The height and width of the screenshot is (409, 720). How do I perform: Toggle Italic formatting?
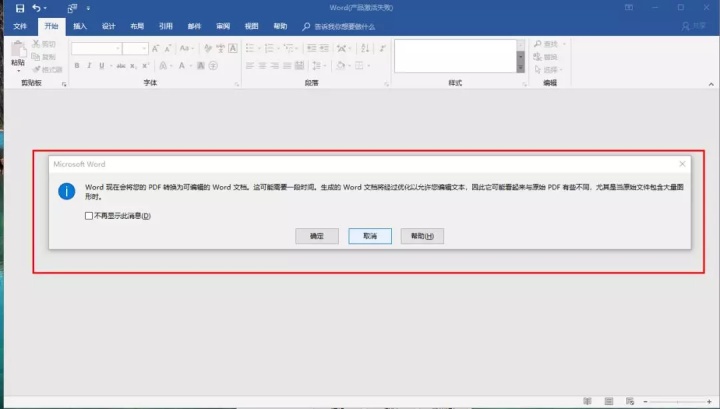[x=89, y=66]
